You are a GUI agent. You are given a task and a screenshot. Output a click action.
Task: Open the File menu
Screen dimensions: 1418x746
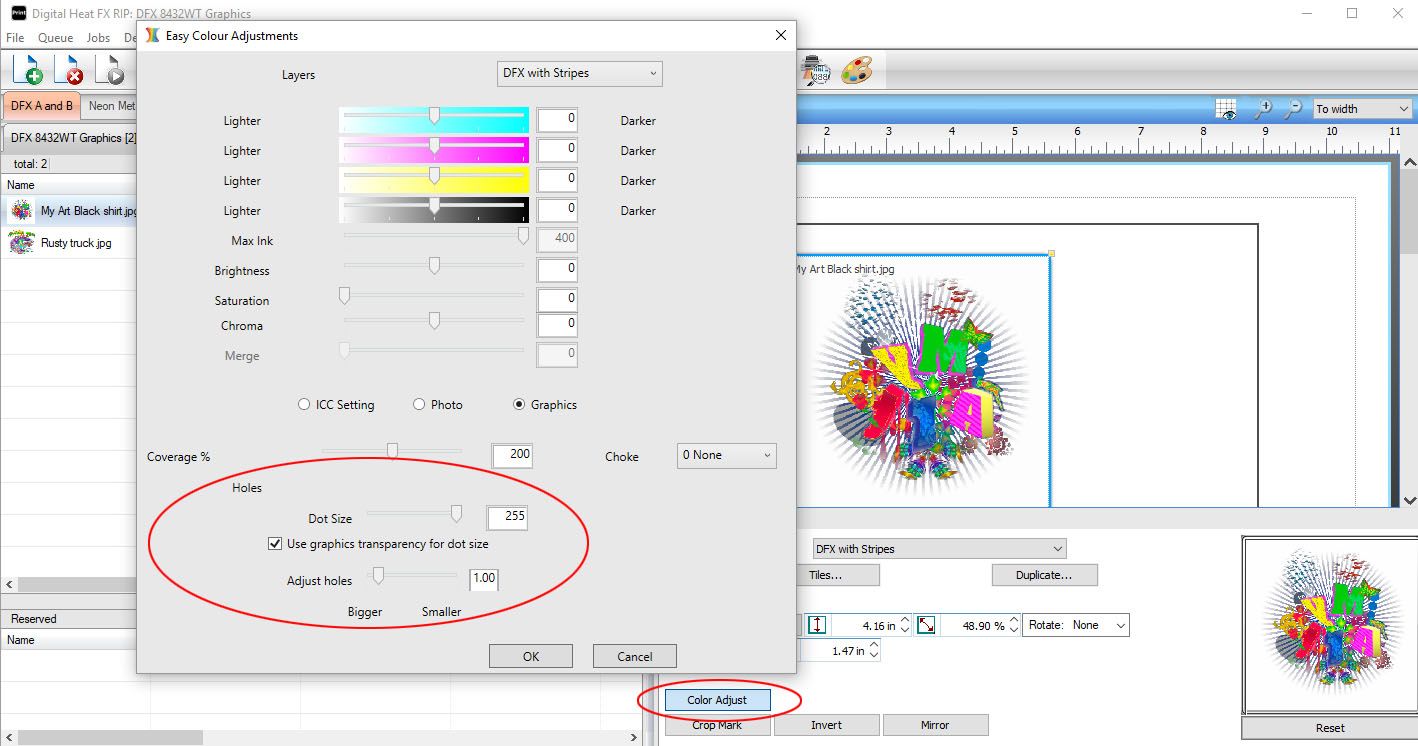pos(15,37)
